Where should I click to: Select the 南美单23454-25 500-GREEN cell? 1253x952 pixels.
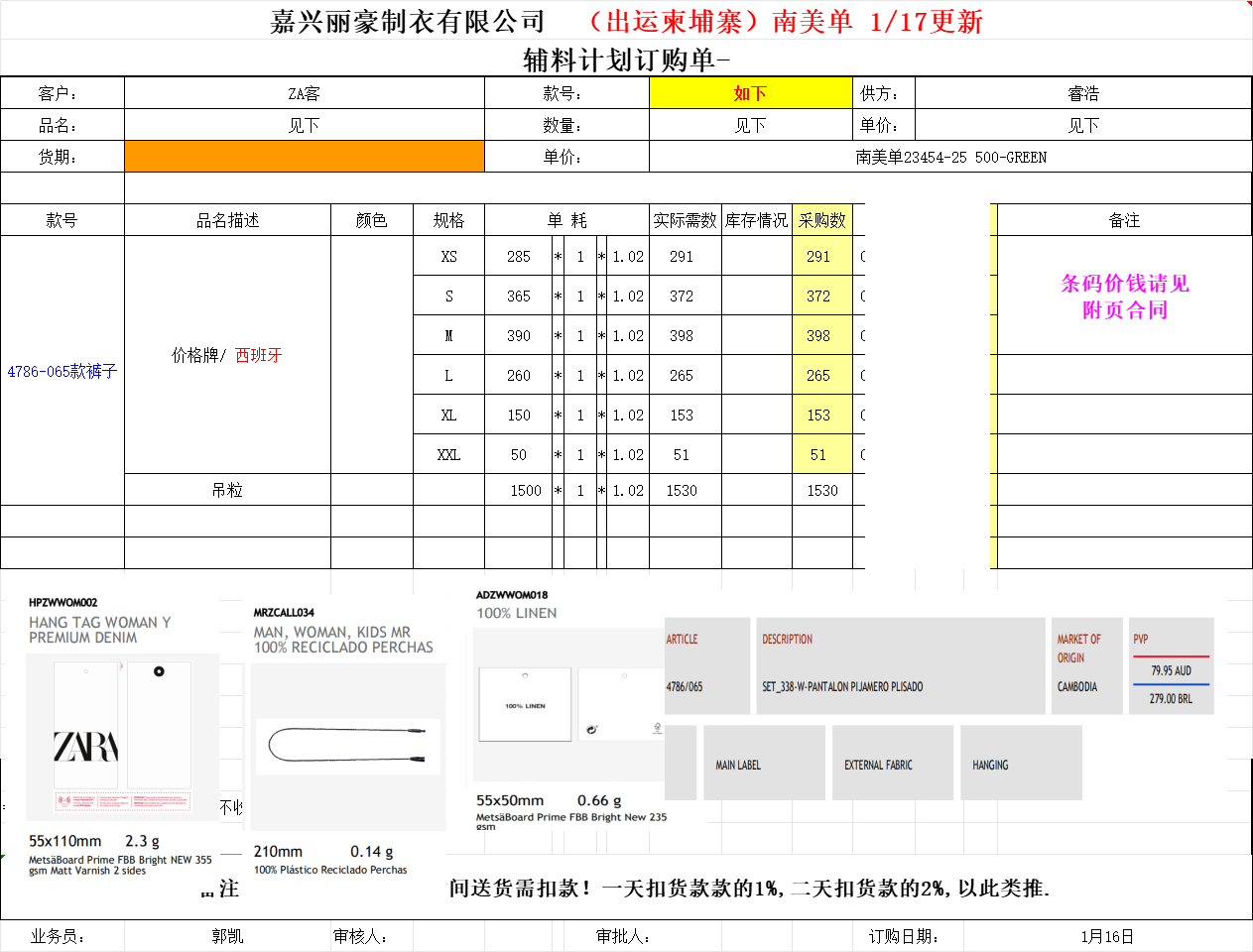(950, 157)
